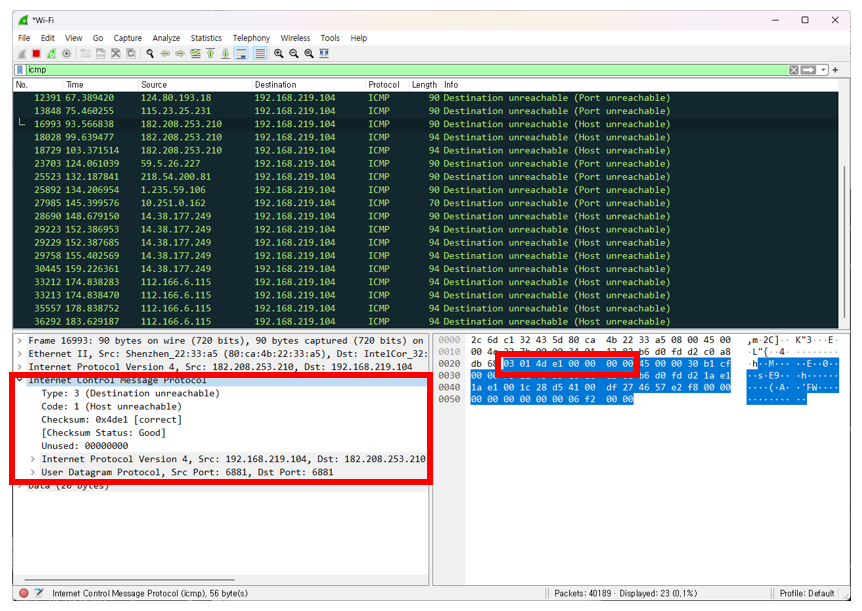Click into the icmp display filter field
The image size is (862, 611).
pos(407,70)
